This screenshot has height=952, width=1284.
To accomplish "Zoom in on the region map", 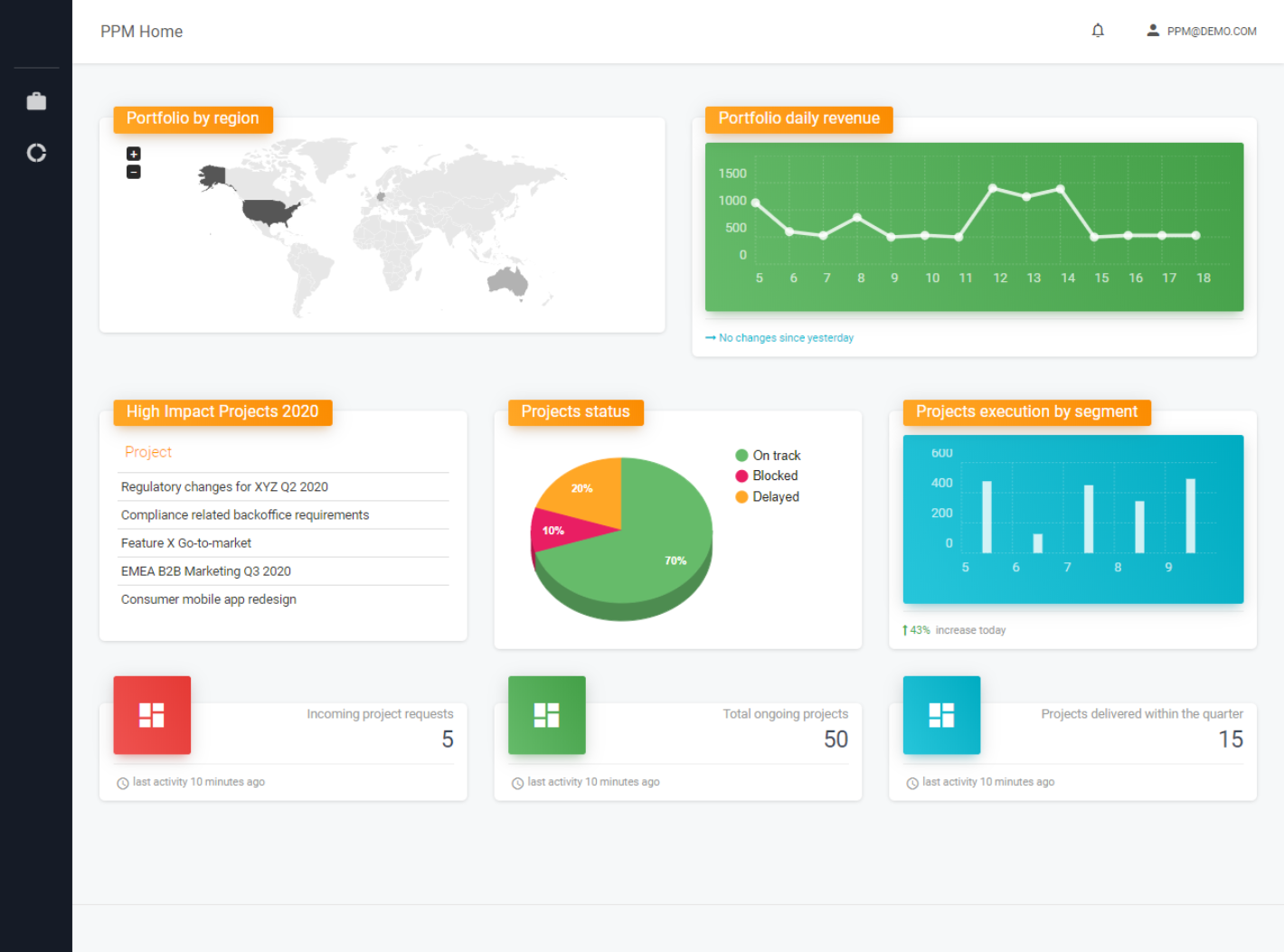I will click(x=133, y=153).
